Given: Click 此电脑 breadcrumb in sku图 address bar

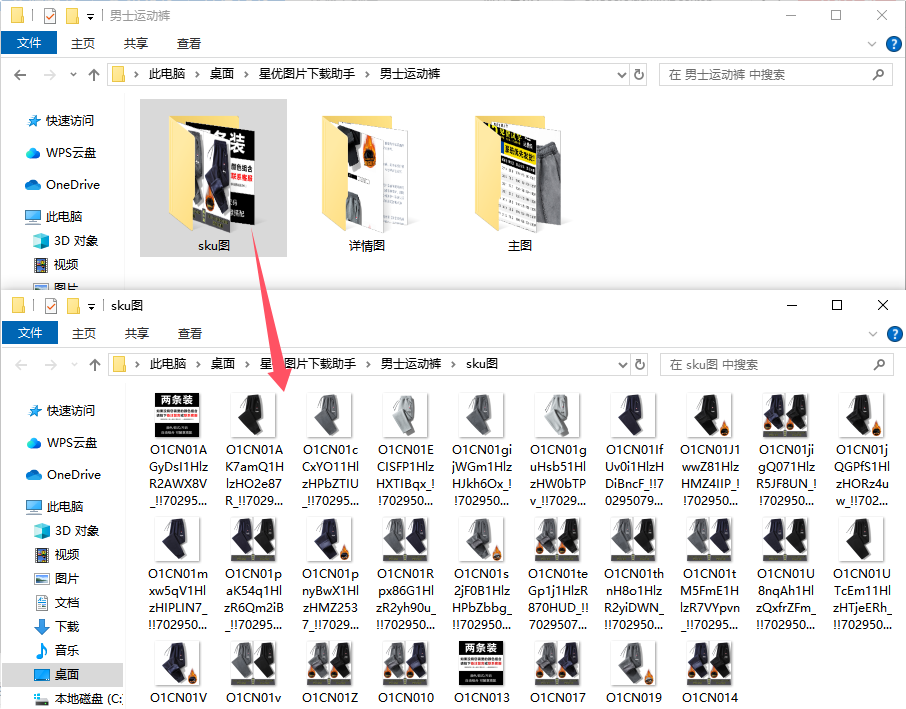Looking at the screenshot, I should tap(168, 364).
